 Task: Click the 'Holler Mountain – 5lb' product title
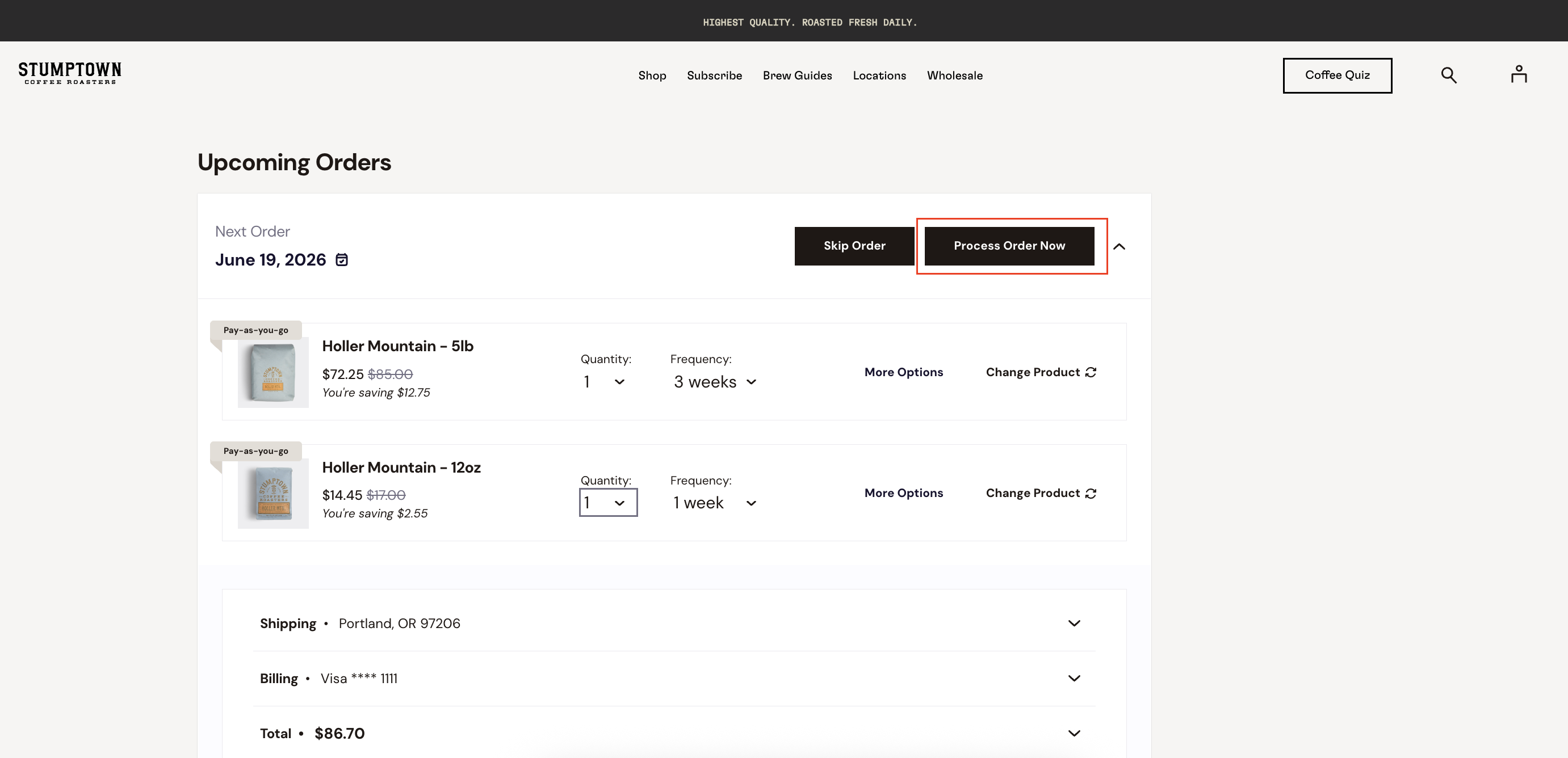(x=397, y=346)
